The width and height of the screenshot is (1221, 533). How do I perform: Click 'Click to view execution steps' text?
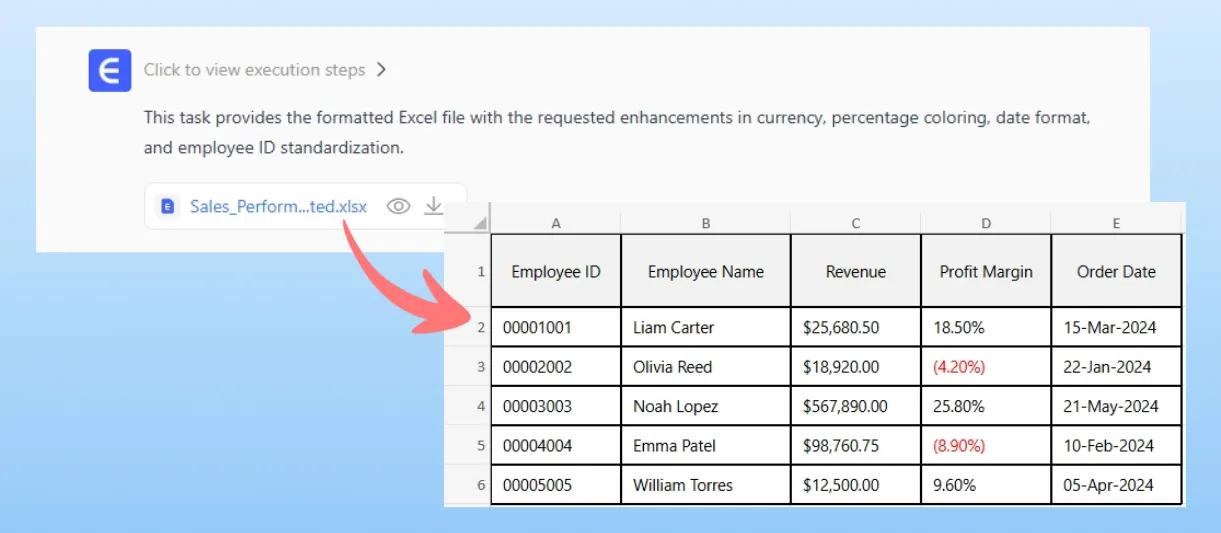point(254,70)
